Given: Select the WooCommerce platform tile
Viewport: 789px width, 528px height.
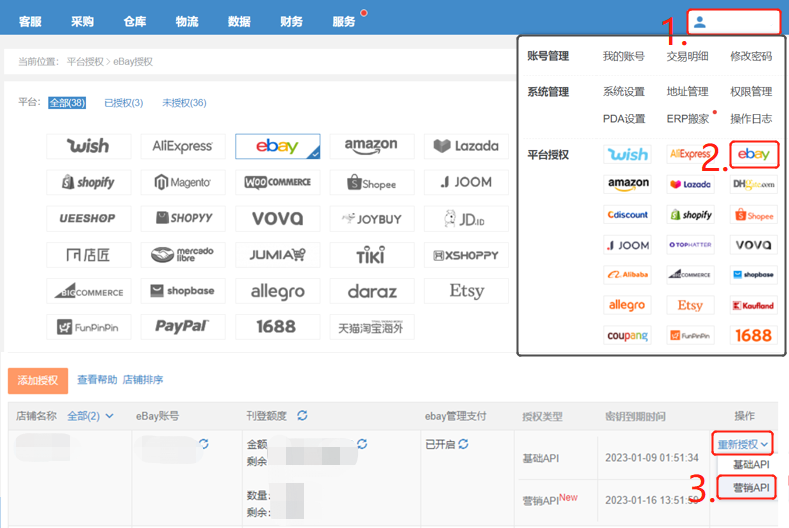Looking at the screenshot, I should pyautogui.click(x=277, y=182).
